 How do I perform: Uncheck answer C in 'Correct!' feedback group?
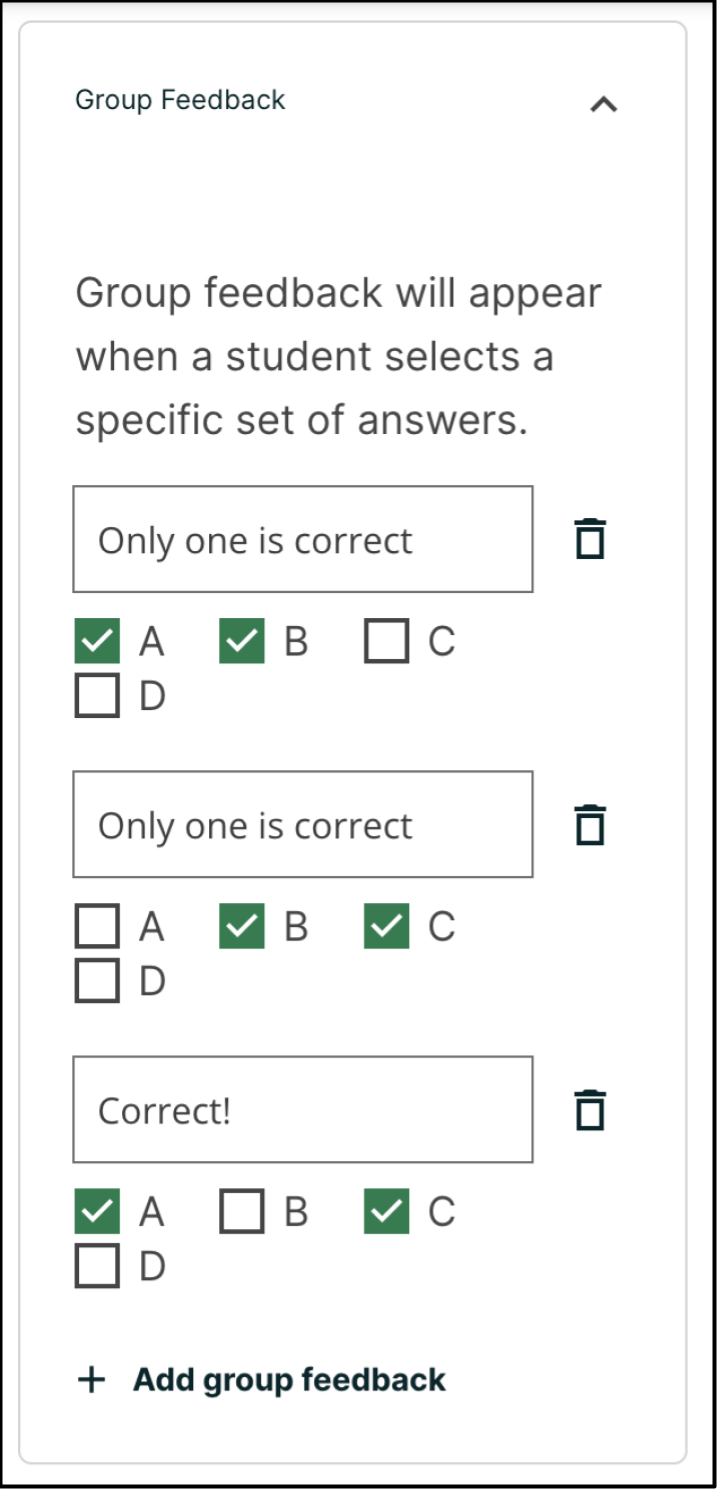click(387, 1211)
